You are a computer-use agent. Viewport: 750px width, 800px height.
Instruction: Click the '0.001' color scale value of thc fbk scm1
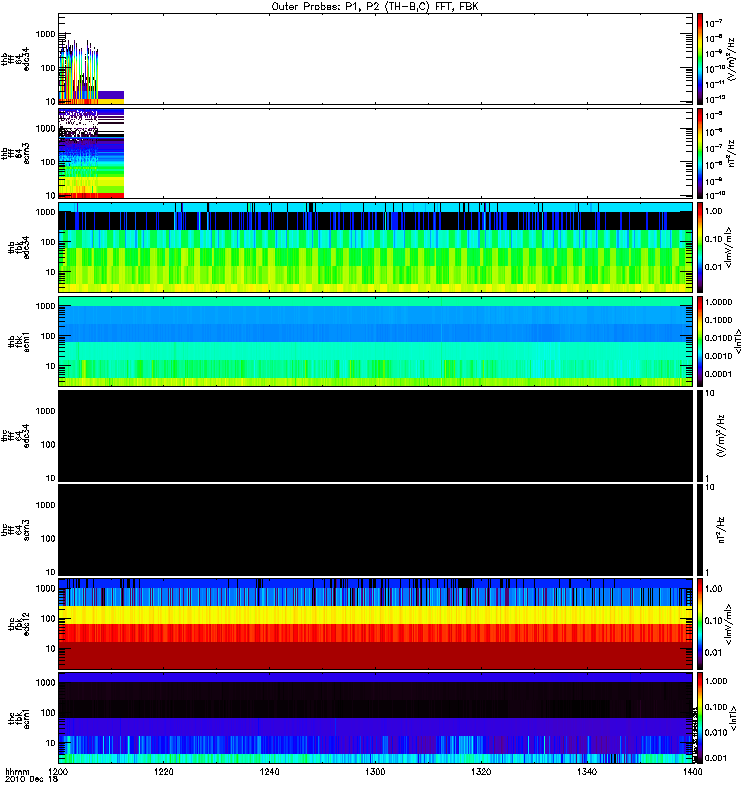click(716, 758)
